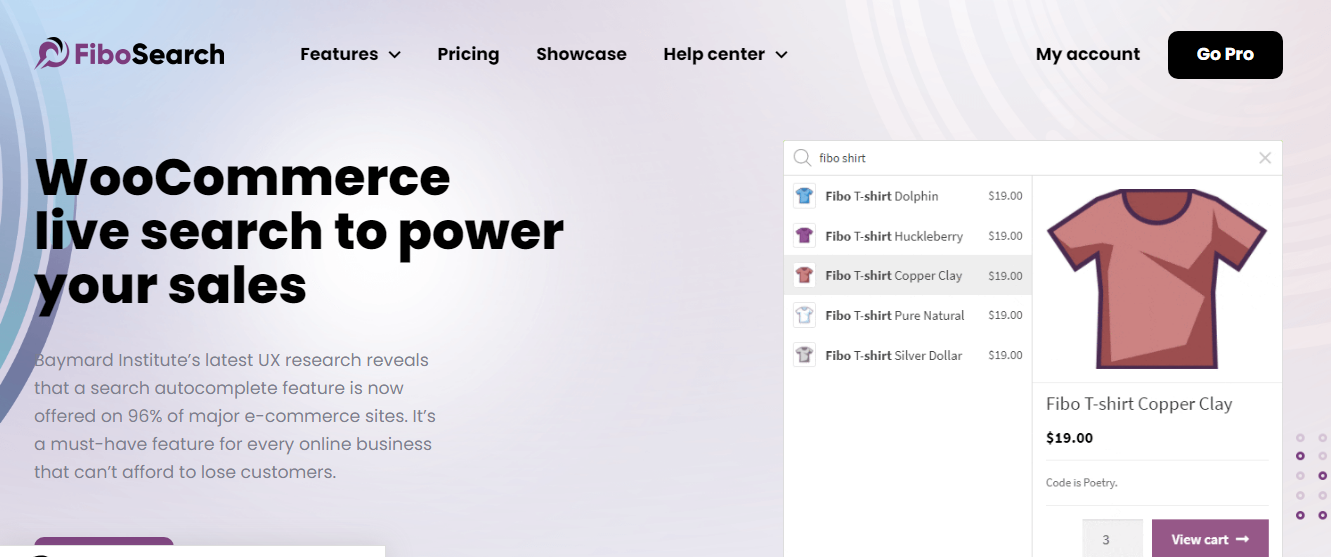Image resolution: width=1331 pixels, height=557 pixels.
Task: Click the Copper Clay T-shirt small thumbnail
Action: click(x=804, y=275)
